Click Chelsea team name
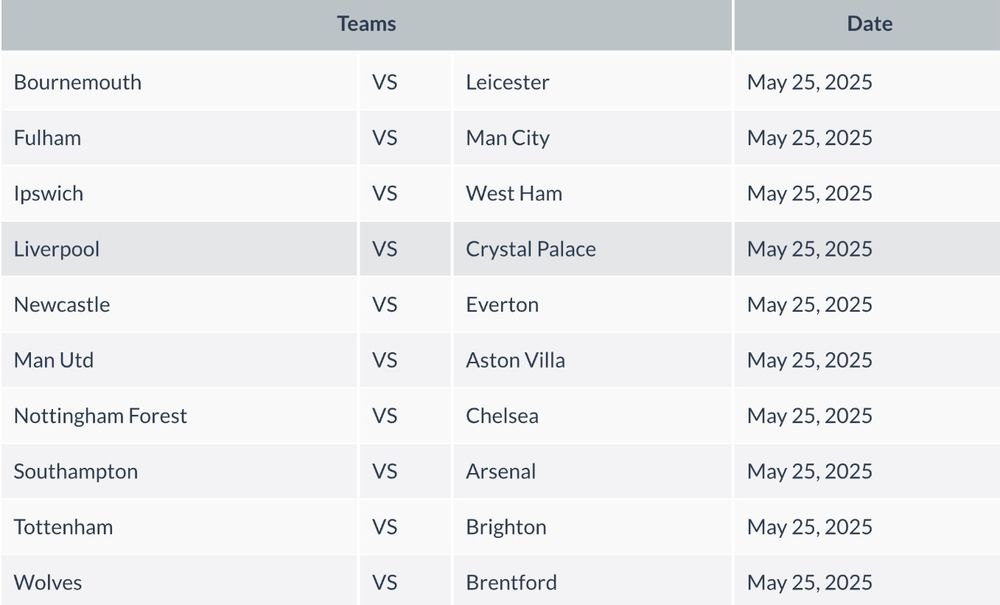 coord(502,416)
